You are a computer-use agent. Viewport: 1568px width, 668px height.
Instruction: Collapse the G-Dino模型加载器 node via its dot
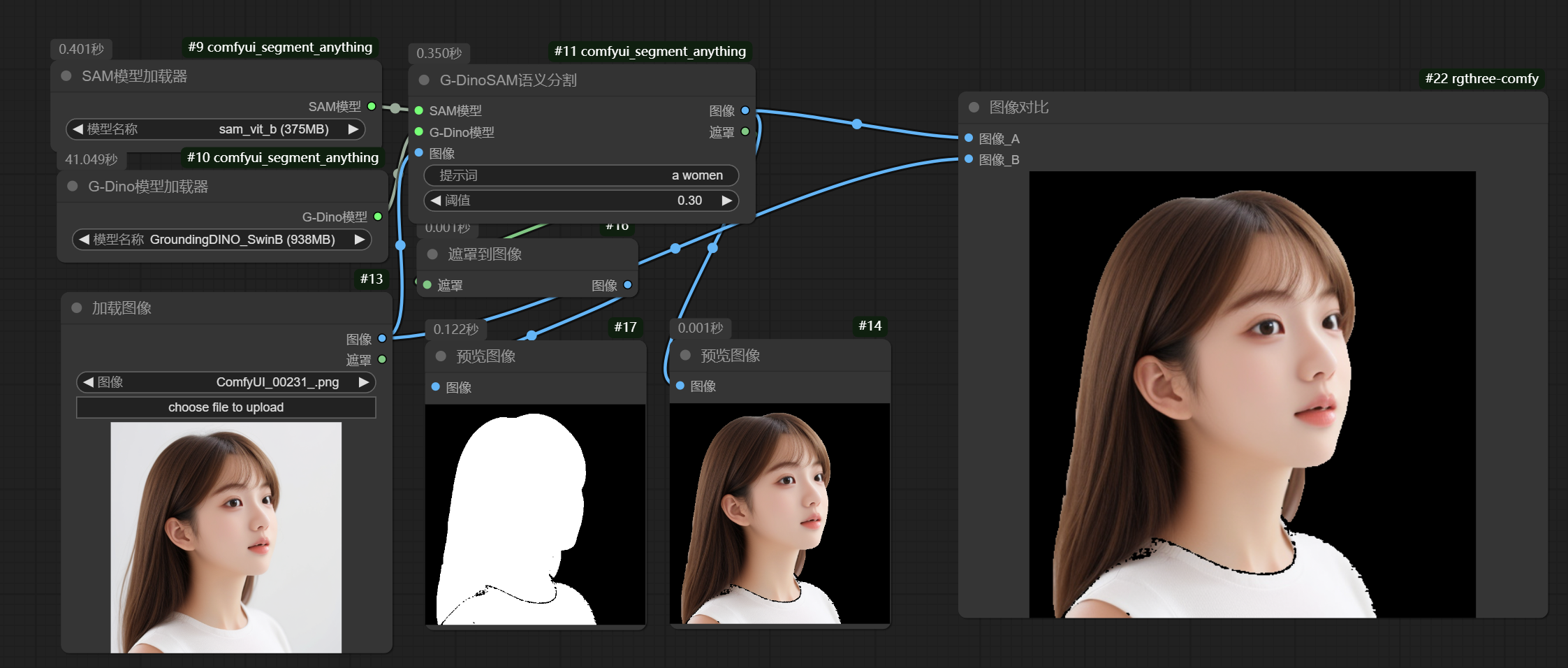pos(73,187)
